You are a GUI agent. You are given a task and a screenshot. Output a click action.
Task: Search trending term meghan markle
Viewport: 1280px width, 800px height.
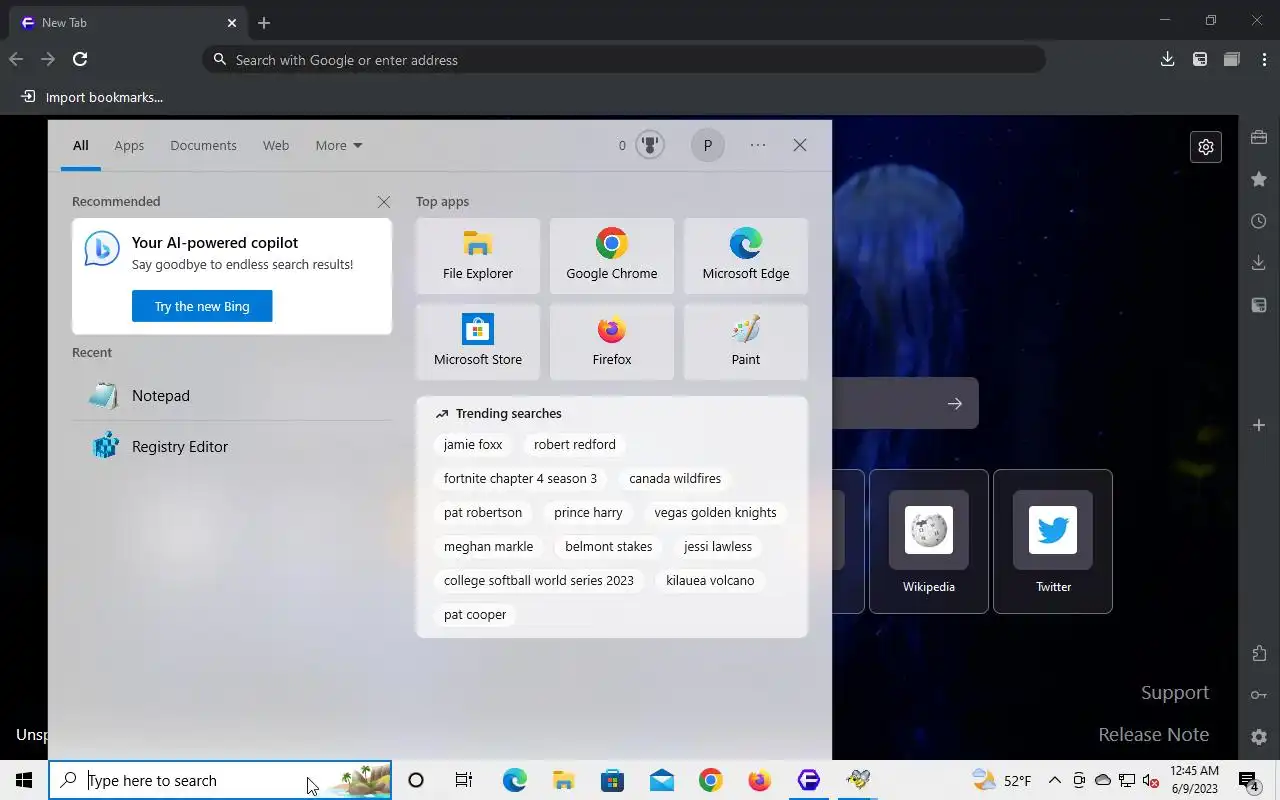coord(488,546)
